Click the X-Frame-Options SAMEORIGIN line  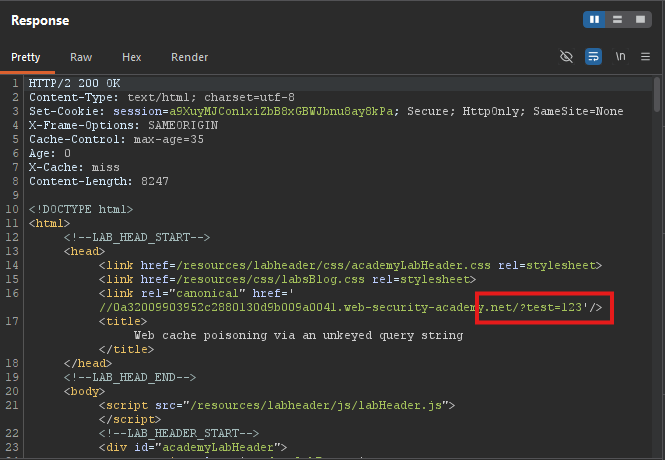123,125
